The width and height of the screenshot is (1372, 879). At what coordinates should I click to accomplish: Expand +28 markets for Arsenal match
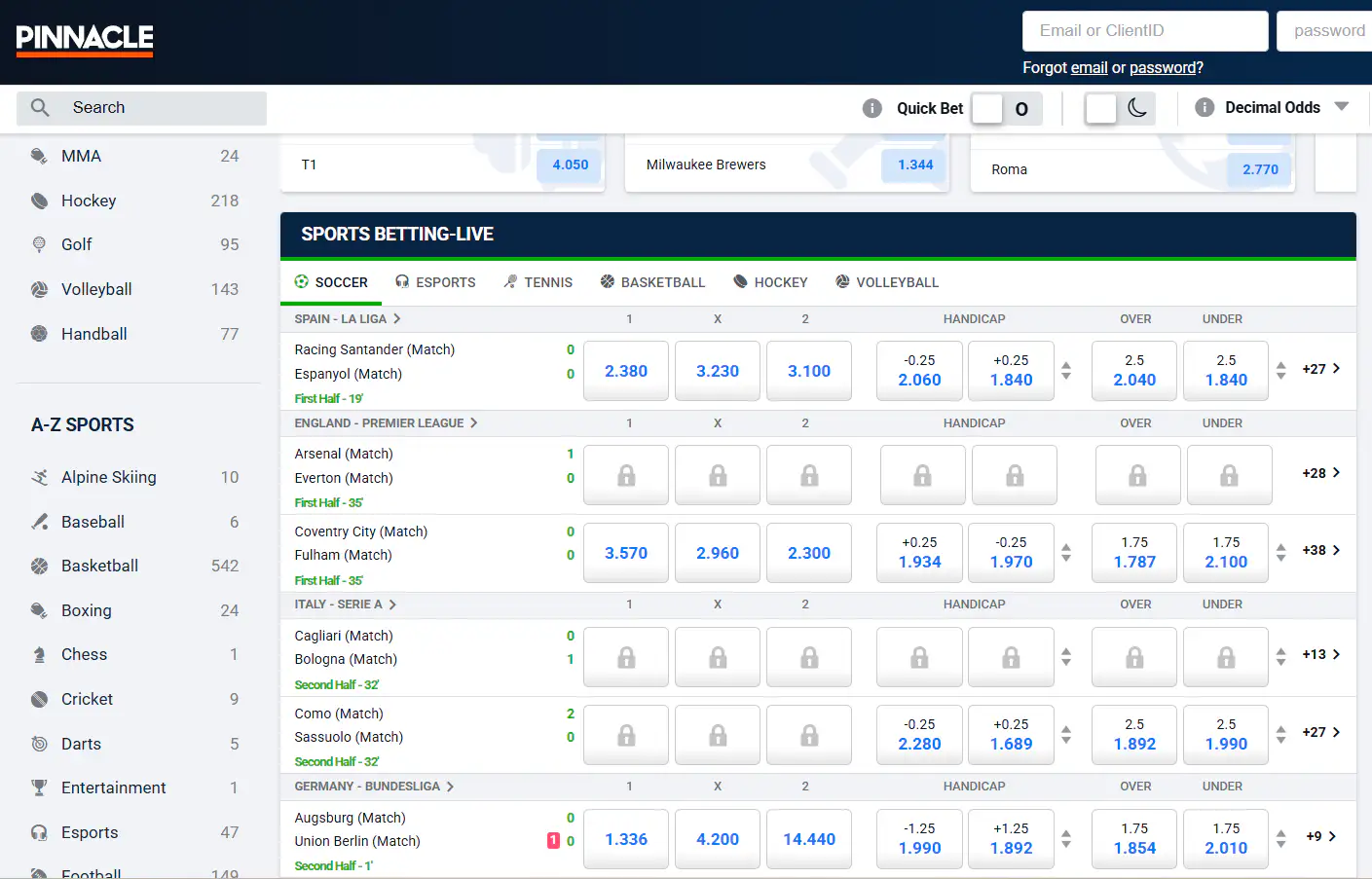pos(1320,473)
